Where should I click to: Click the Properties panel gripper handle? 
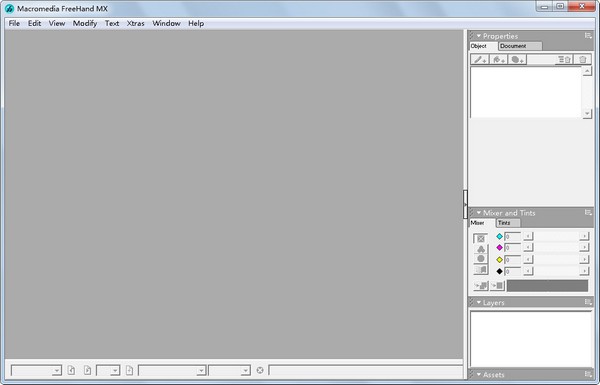[x=472, y=36]
